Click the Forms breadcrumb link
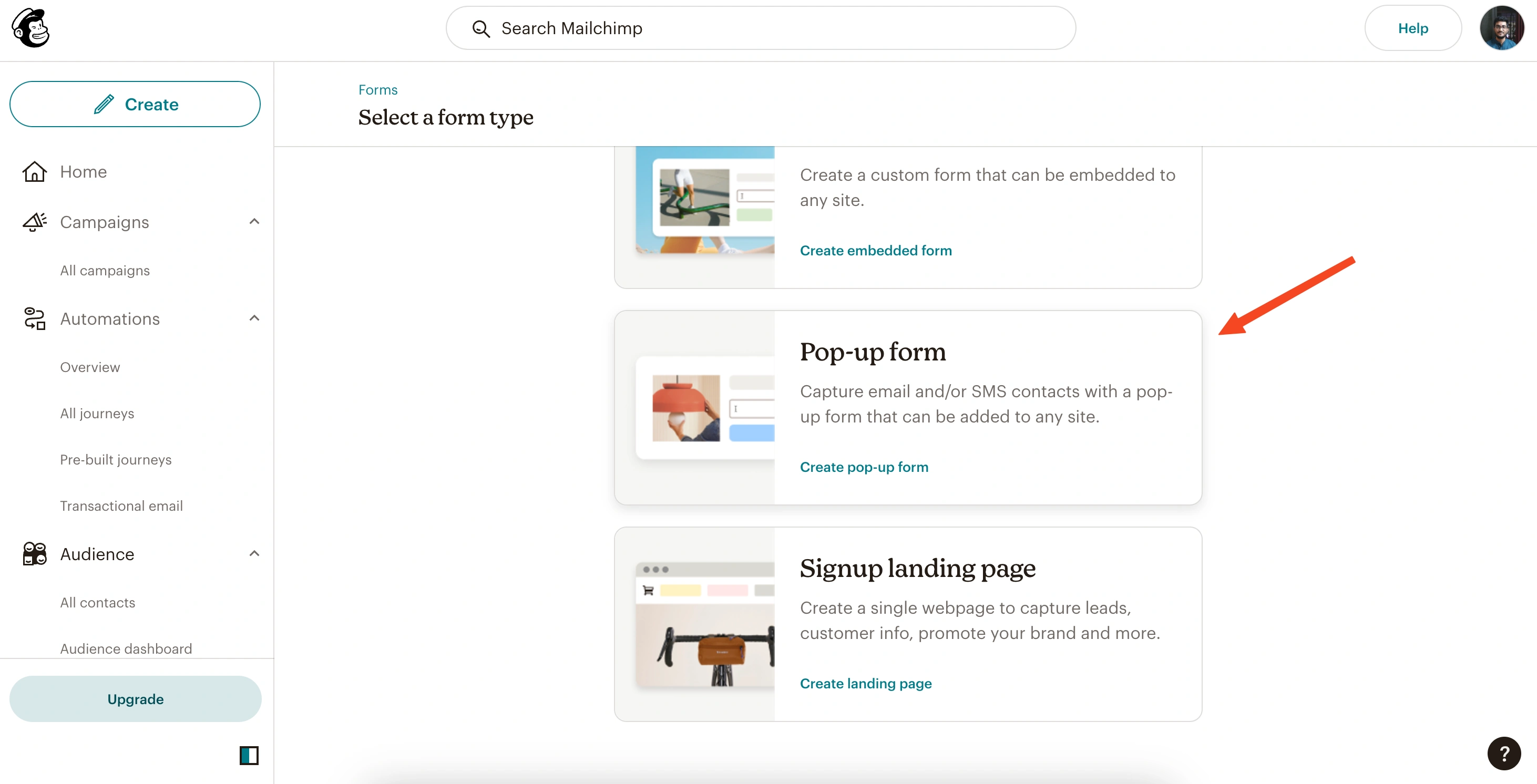 (x=378, y=90)
